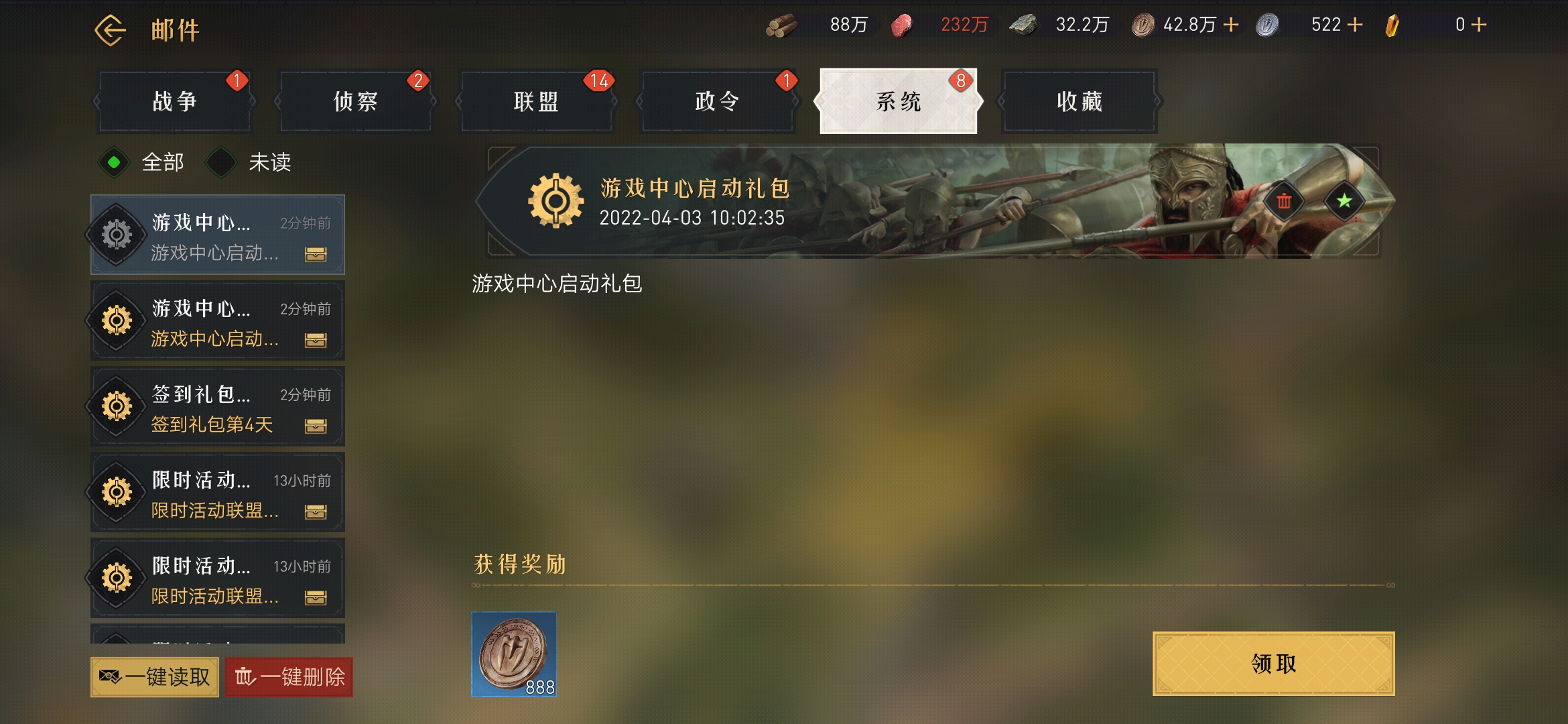
Task: Click 一键读取 read-all button
Action: [x=155, y=677]
